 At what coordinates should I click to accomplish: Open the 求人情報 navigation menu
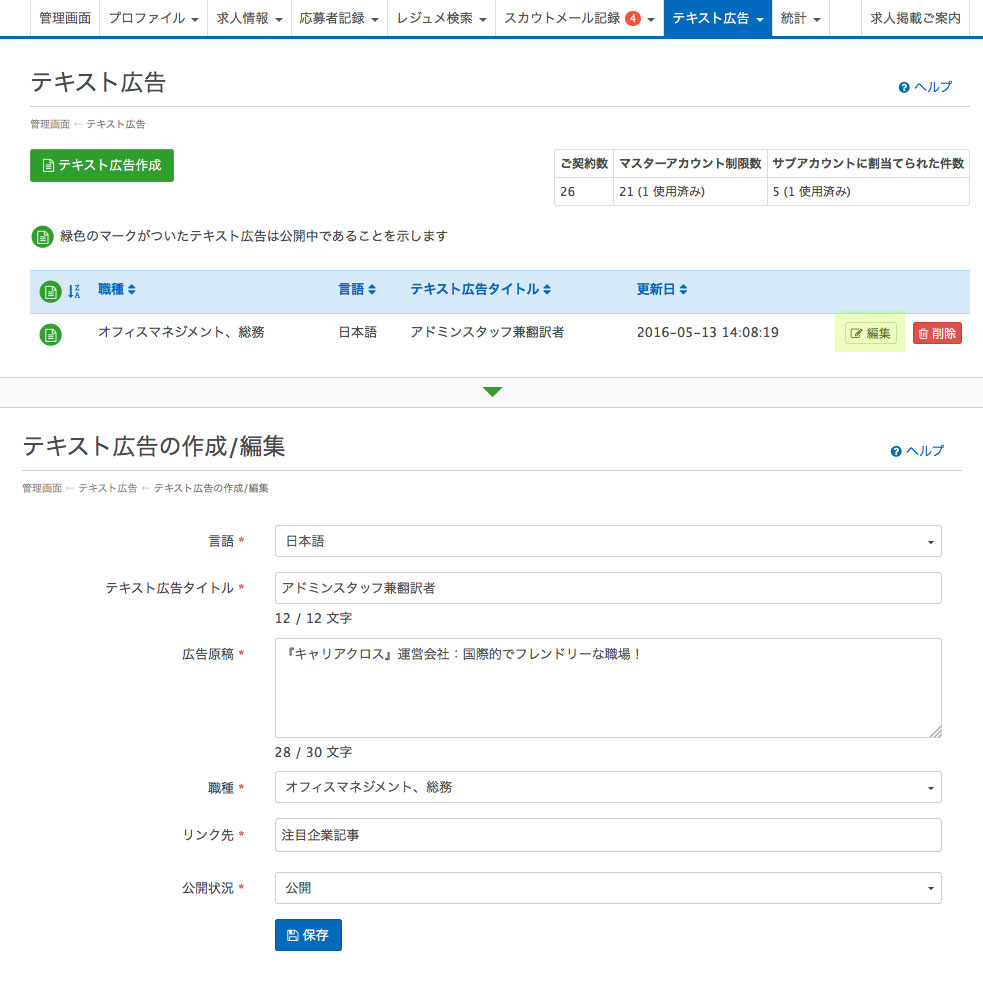[248, 18]
